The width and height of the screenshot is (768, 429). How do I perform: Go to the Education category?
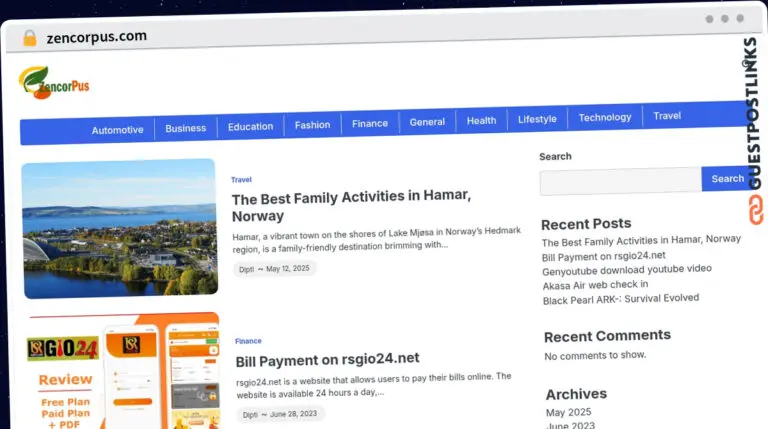pos(250,127)
